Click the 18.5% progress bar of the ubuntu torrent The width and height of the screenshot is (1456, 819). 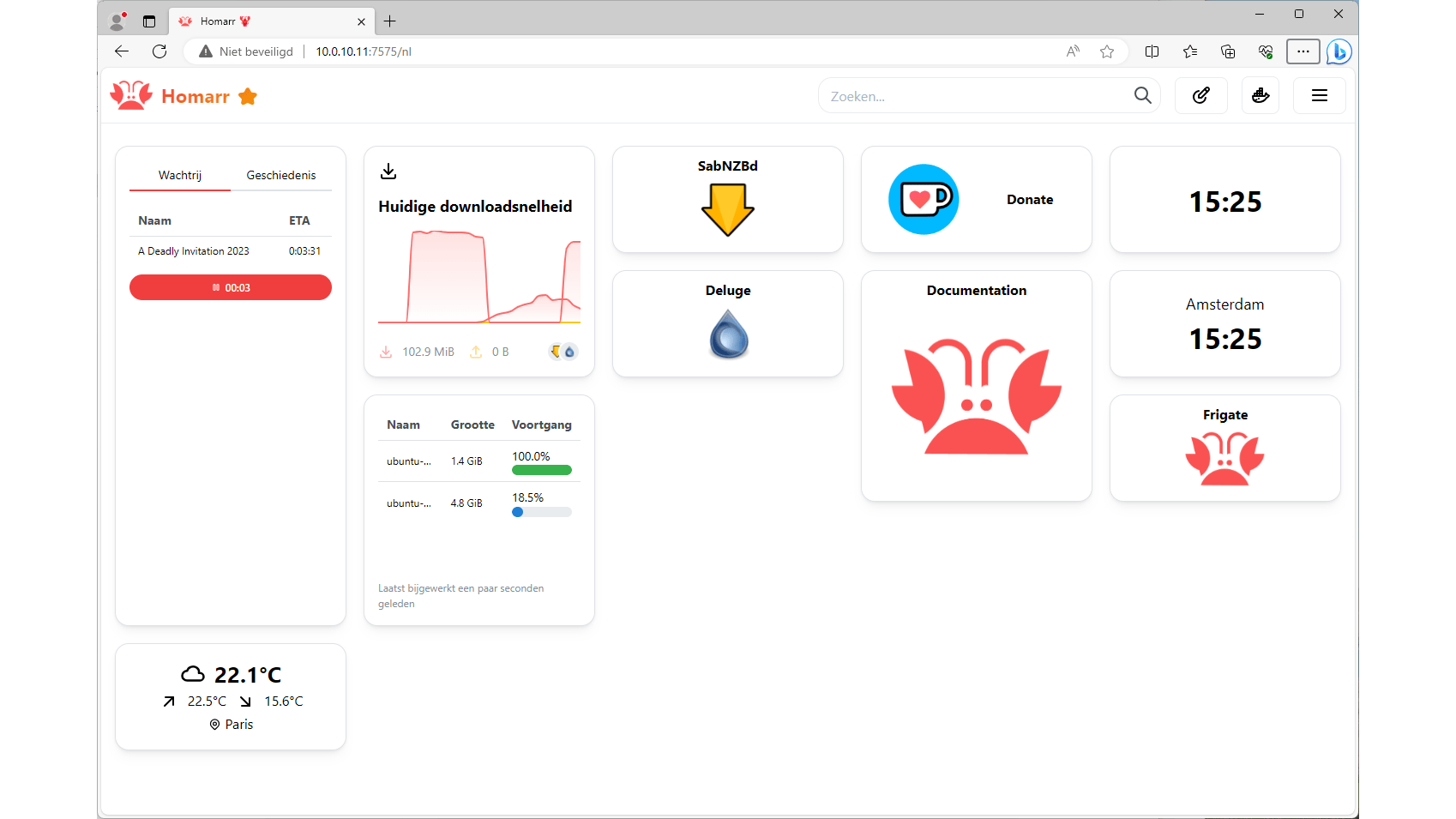pos(541,512)
